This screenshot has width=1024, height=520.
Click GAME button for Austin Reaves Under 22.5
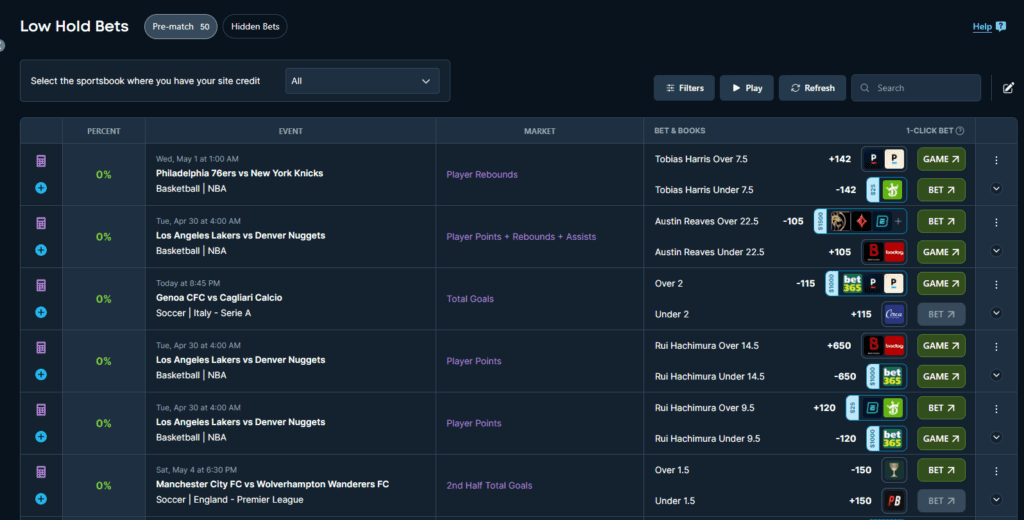(x=941, y=252)
